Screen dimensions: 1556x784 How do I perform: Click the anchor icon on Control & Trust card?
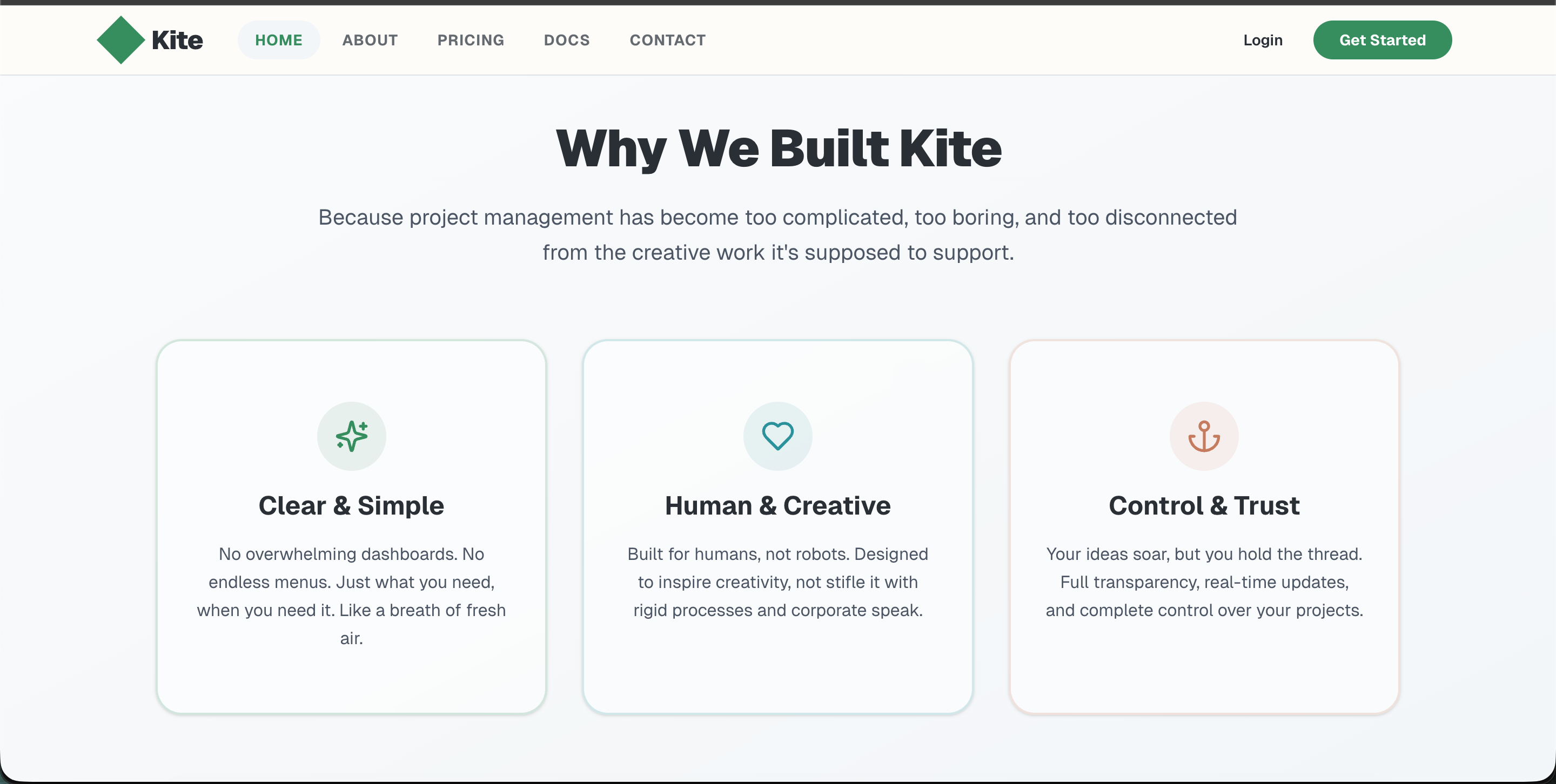(1204, 436)
